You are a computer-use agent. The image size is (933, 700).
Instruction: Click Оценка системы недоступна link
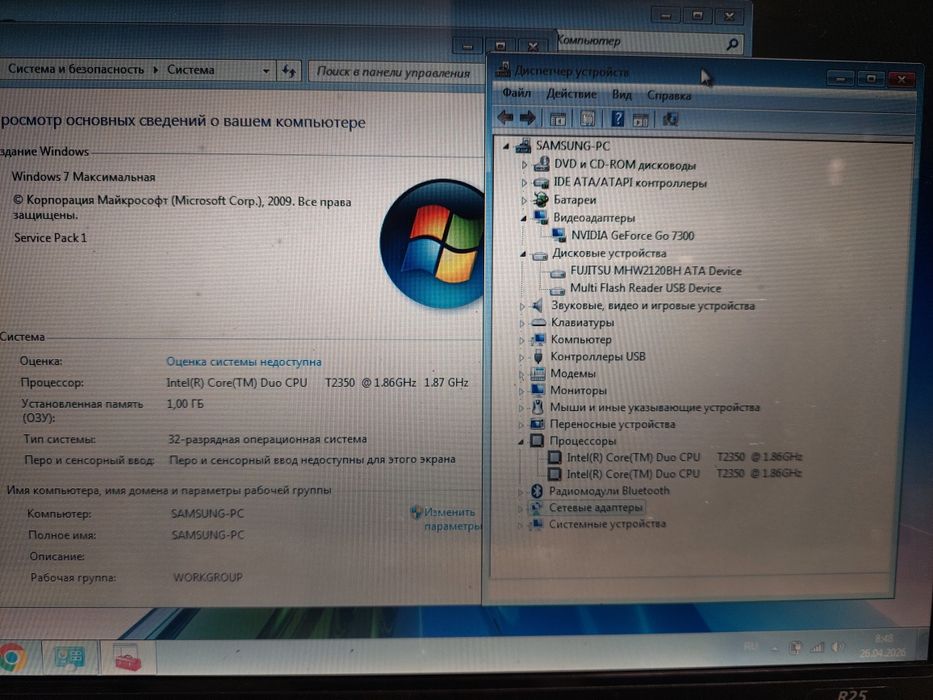(243, 361)
